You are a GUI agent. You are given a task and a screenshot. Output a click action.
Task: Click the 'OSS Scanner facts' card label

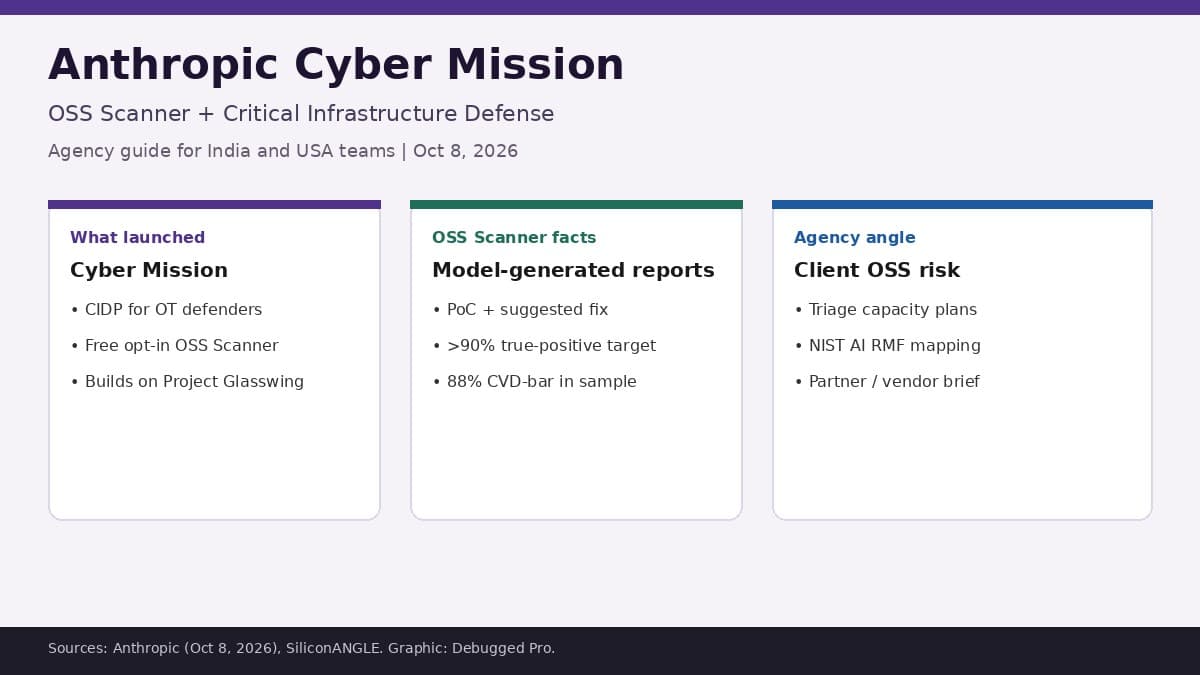pyautogui.click(x=514, y=238)
